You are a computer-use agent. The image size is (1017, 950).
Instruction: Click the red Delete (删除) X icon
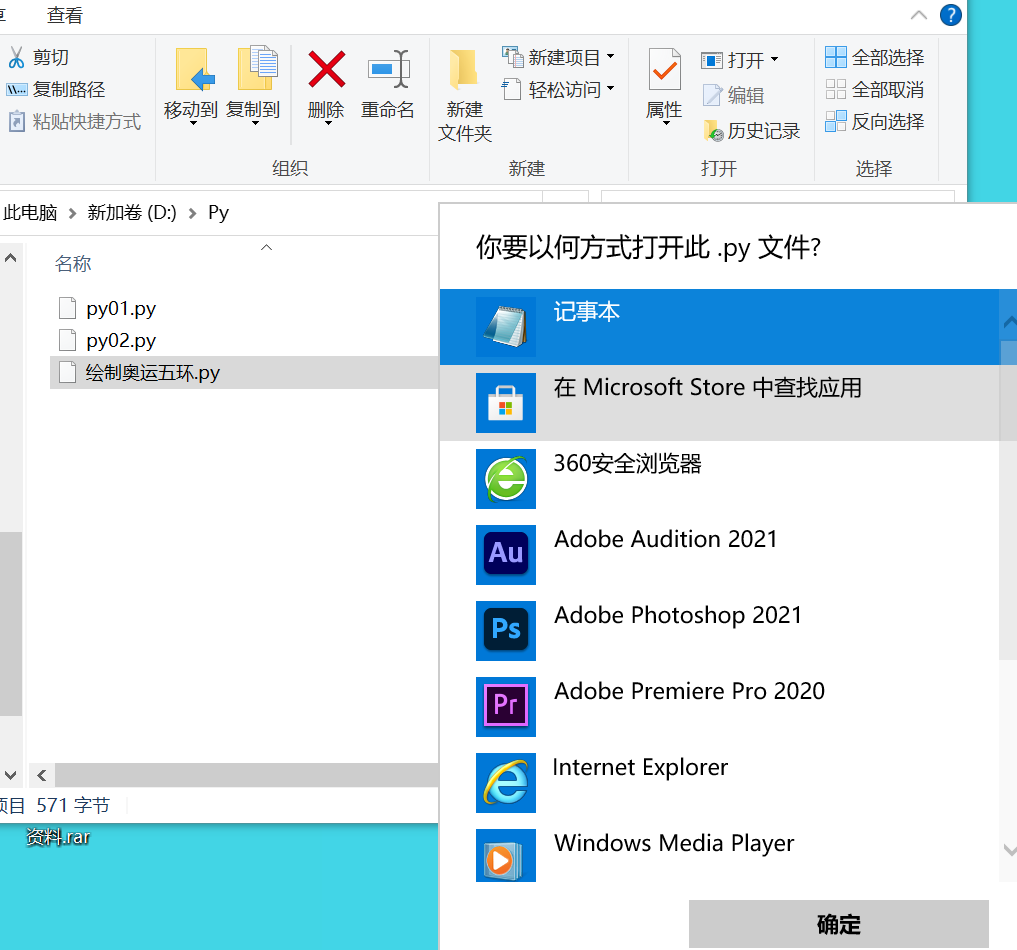[327, 69]
